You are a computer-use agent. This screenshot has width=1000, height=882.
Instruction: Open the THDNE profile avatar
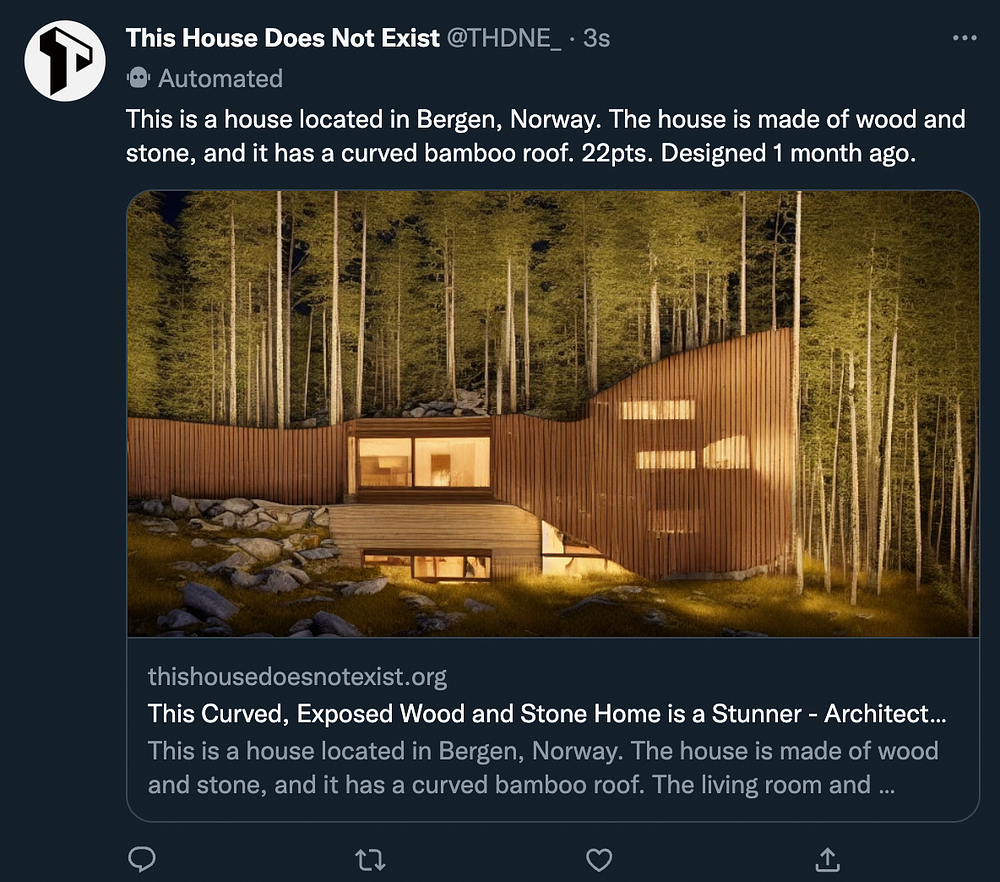coord(64,61)
